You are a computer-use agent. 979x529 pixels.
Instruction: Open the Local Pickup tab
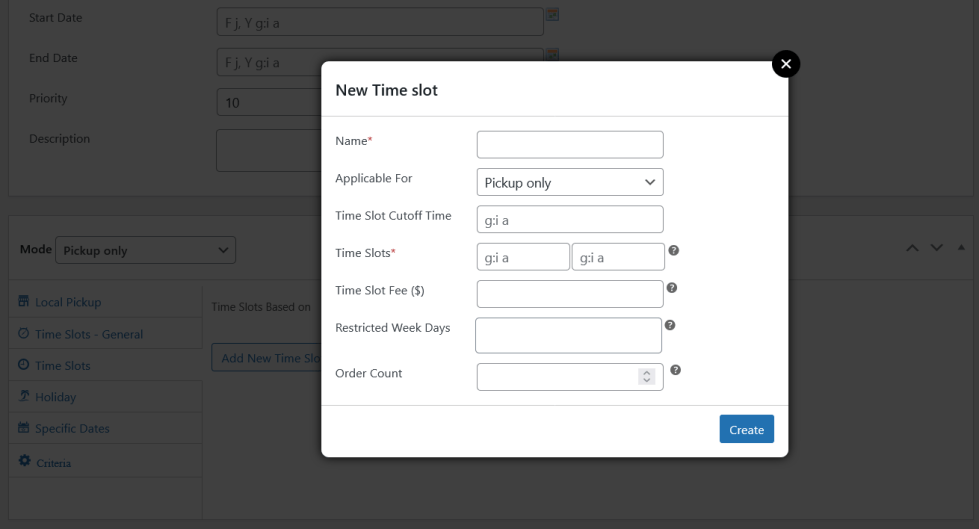[x=68, y=302]
